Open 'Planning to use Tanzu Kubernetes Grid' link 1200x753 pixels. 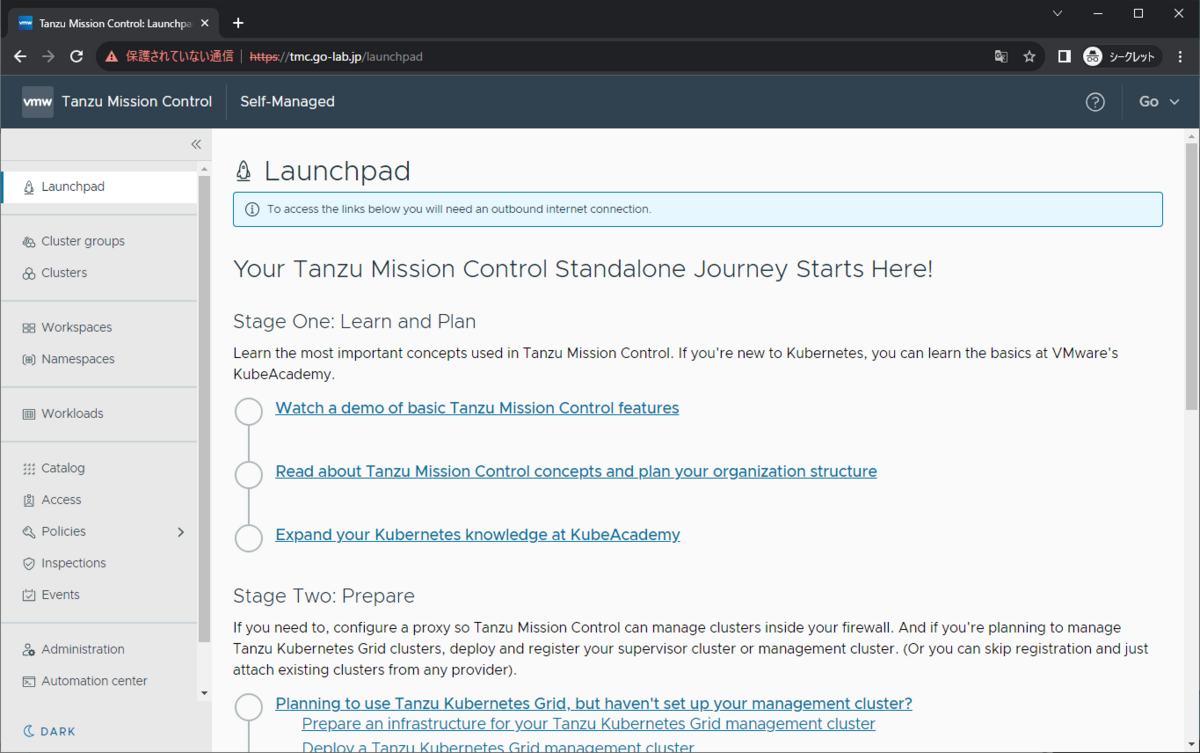[x=594, y=704]
